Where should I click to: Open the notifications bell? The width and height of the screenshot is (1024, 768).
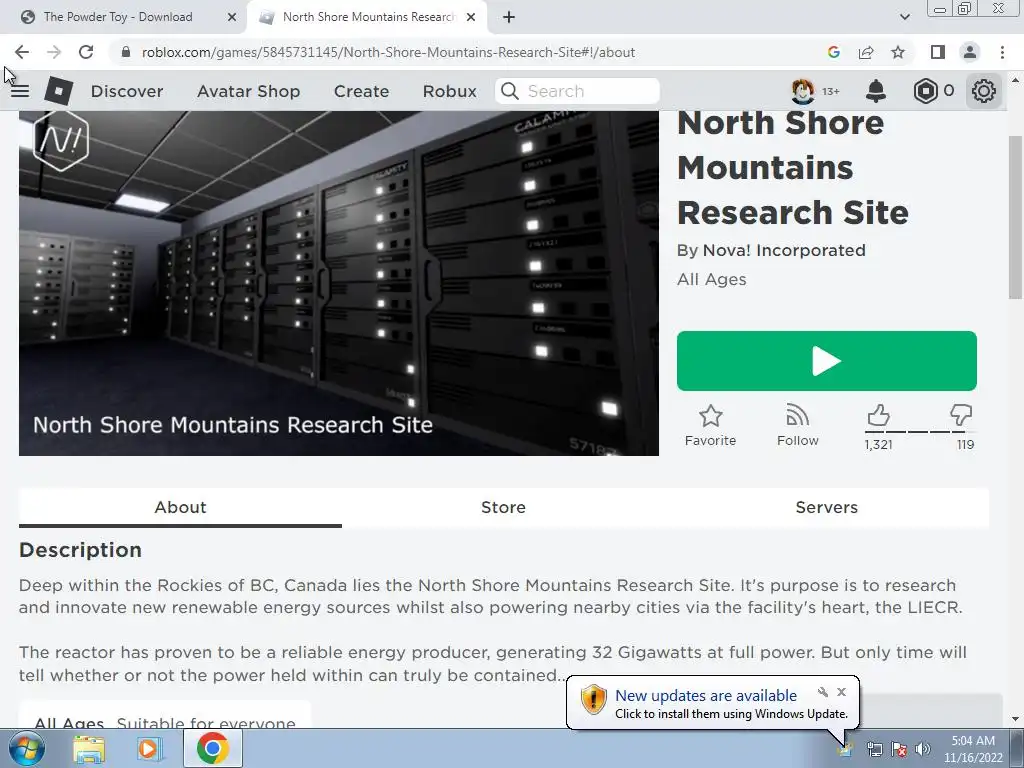coord(876,91)
